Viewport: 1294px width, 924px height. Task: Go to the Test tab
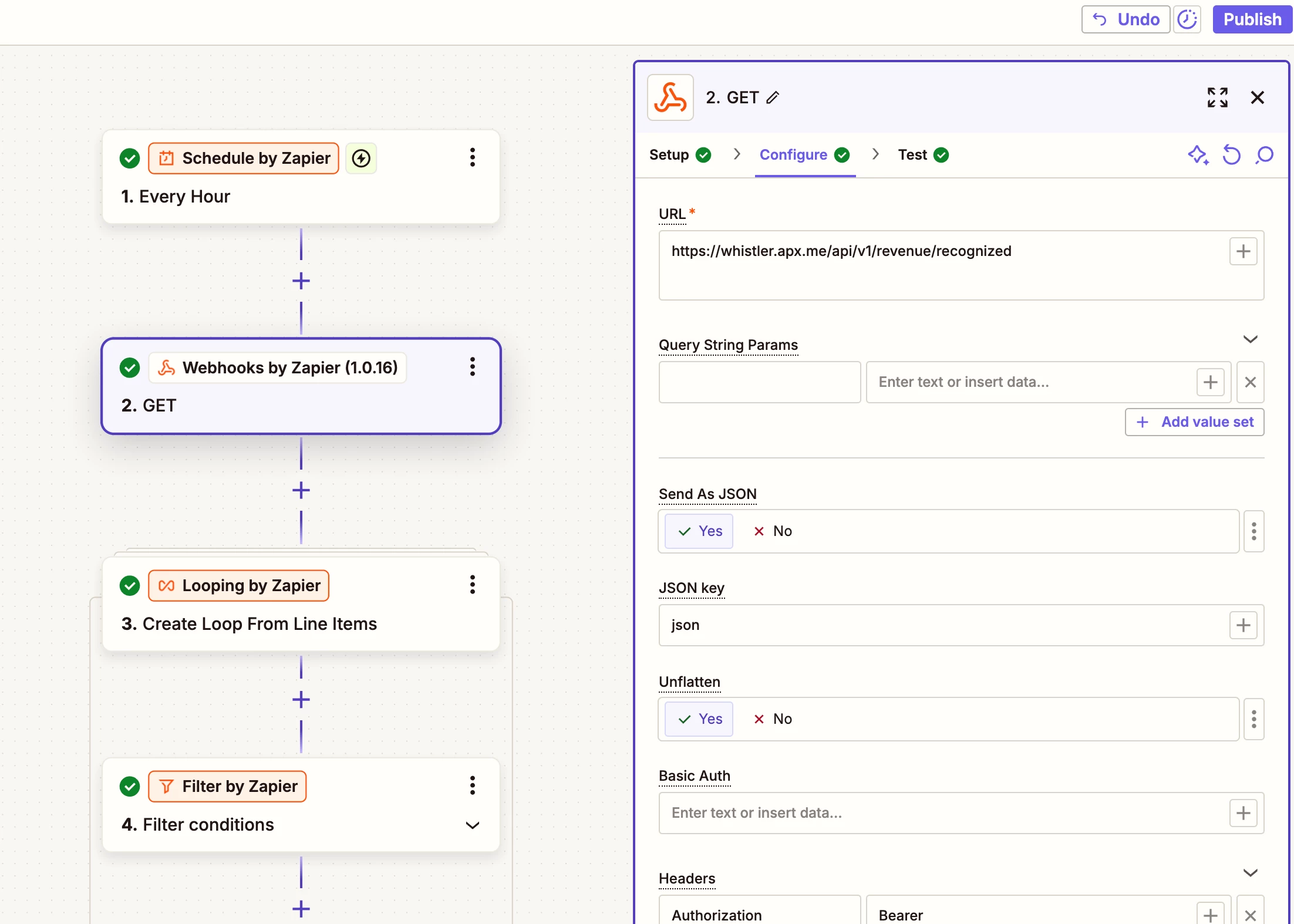[x=923, y=155]
